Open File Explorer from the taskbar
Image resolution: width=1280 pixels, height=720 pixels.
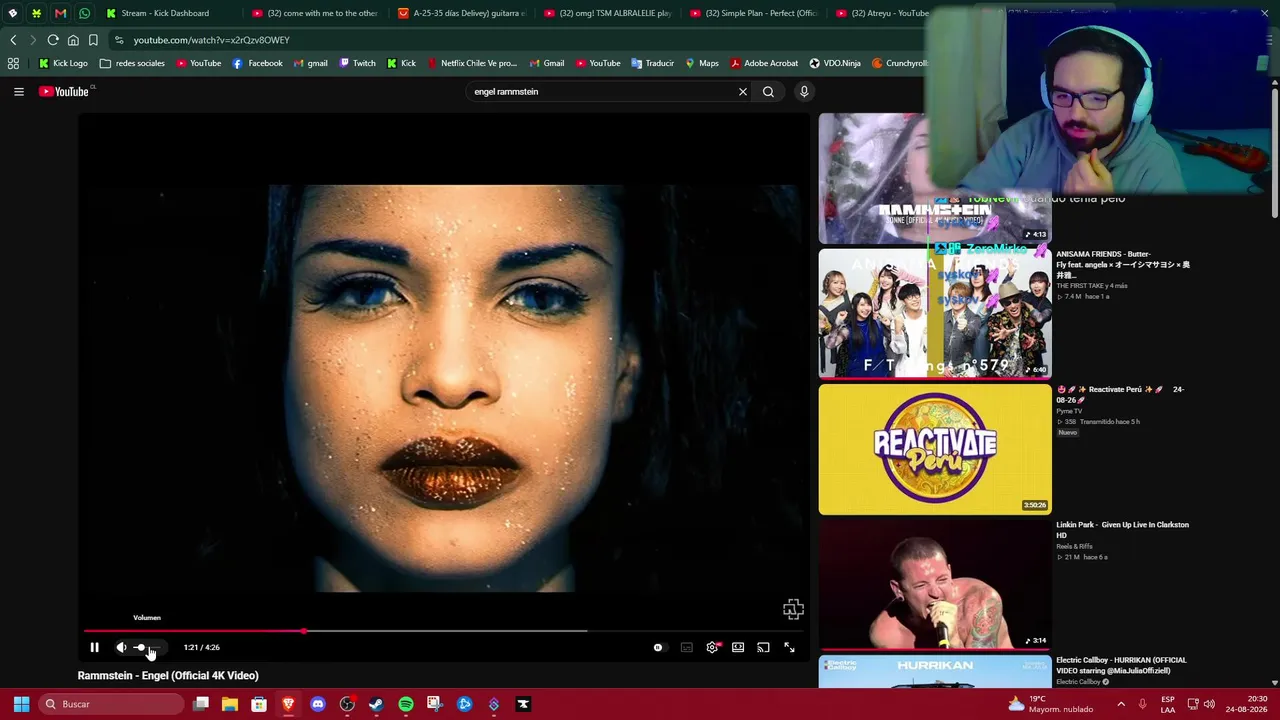(230, 704)
